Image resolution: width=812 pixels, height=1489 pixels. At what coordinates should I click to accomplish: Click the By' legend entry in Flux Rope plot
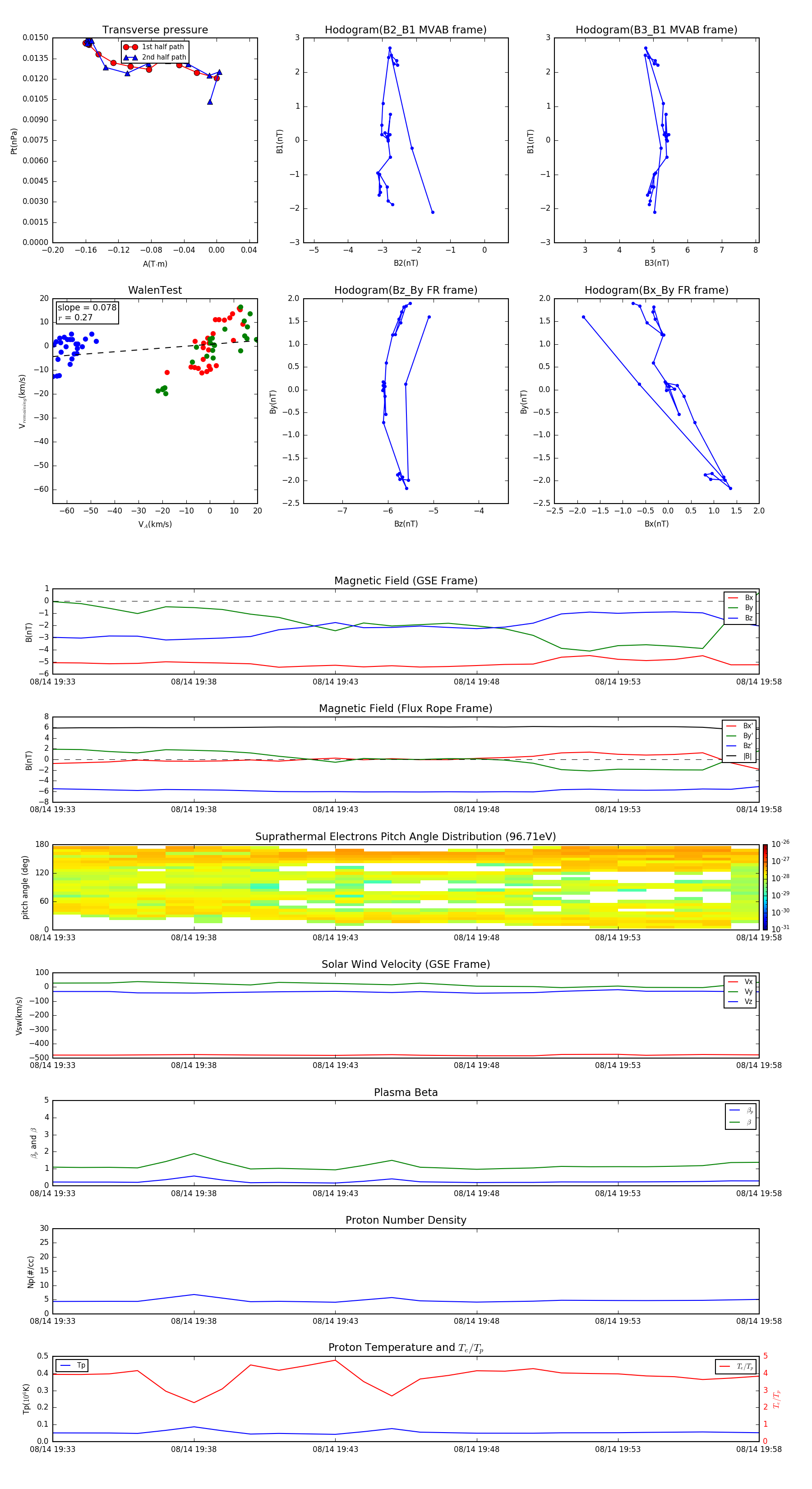(x=739, y=736)
